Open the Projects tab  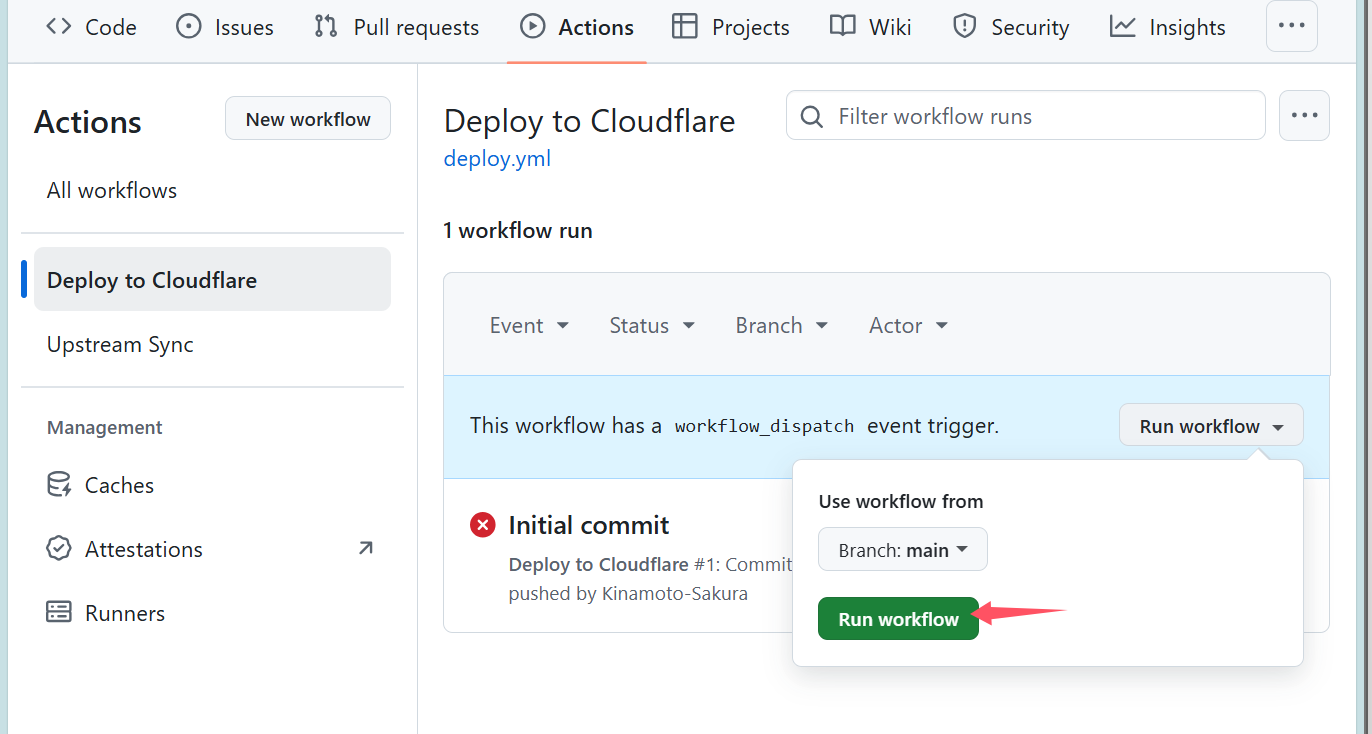730,27
